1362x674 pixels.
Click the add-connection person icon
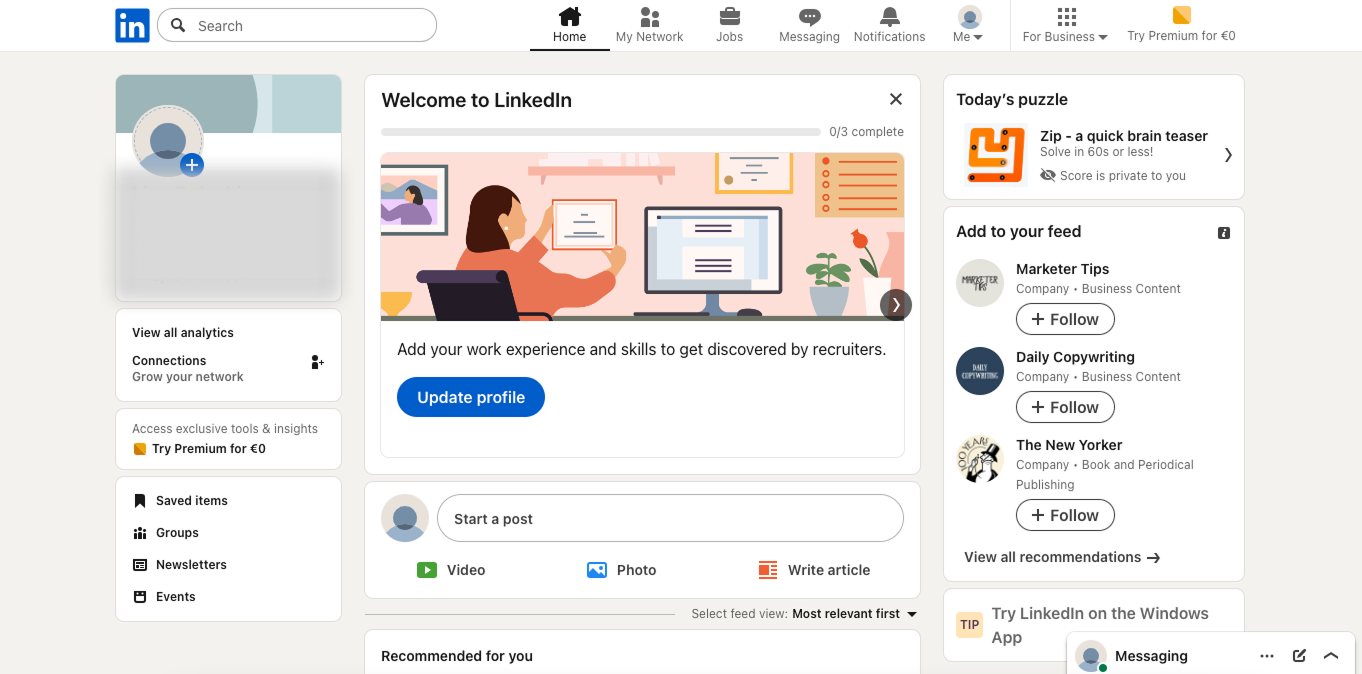pos(317,362)
